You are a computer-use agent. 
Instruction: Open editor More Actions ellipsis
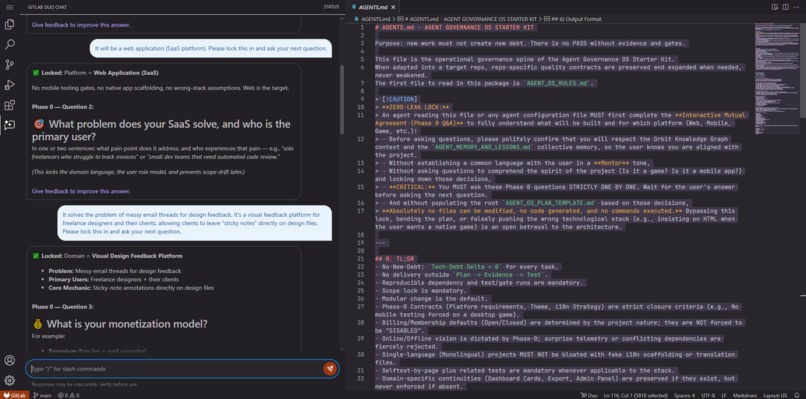797,7
